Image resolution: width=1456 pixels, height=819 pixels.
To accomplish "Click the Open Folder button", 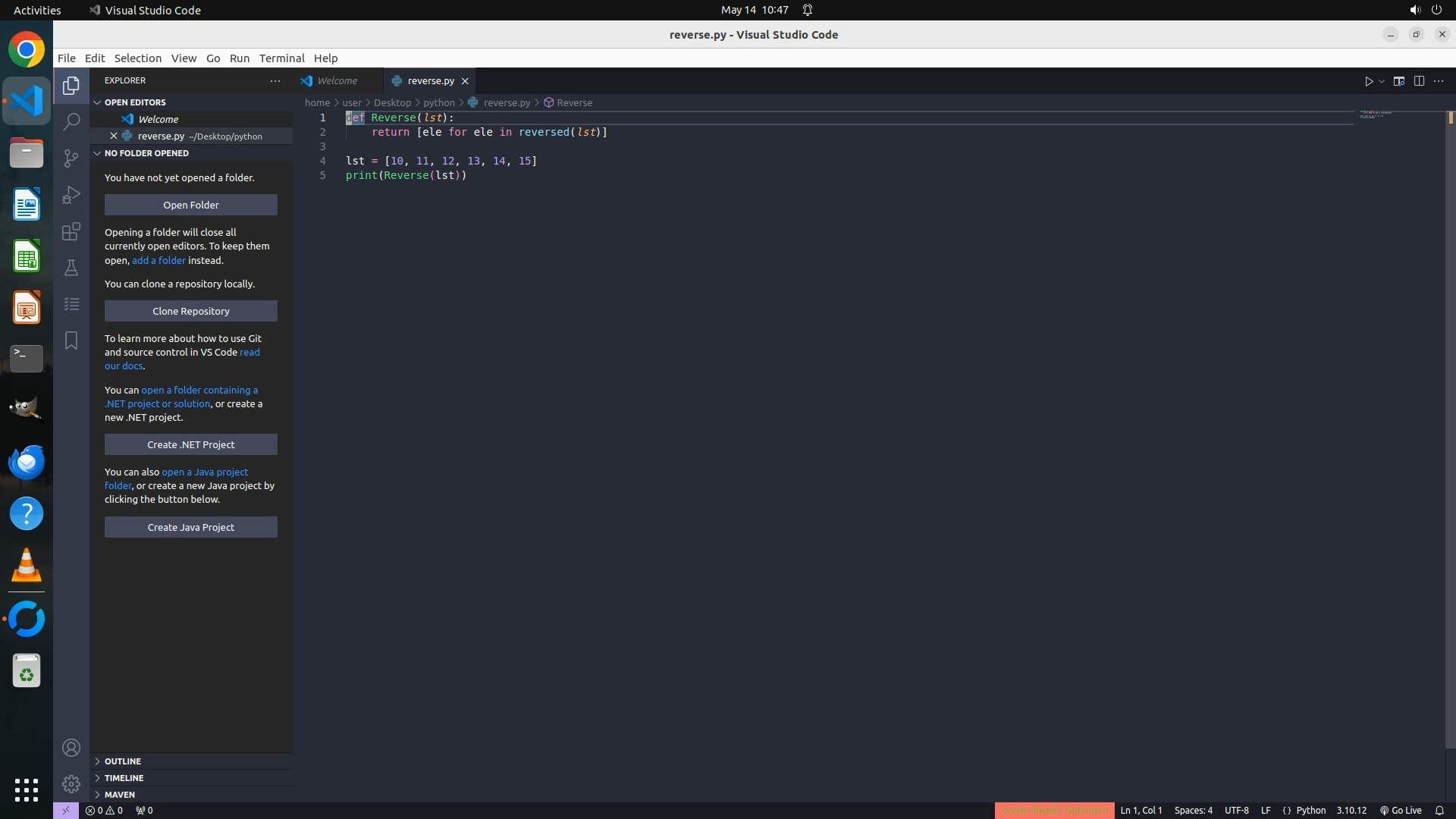I will (x=191, y=205).
